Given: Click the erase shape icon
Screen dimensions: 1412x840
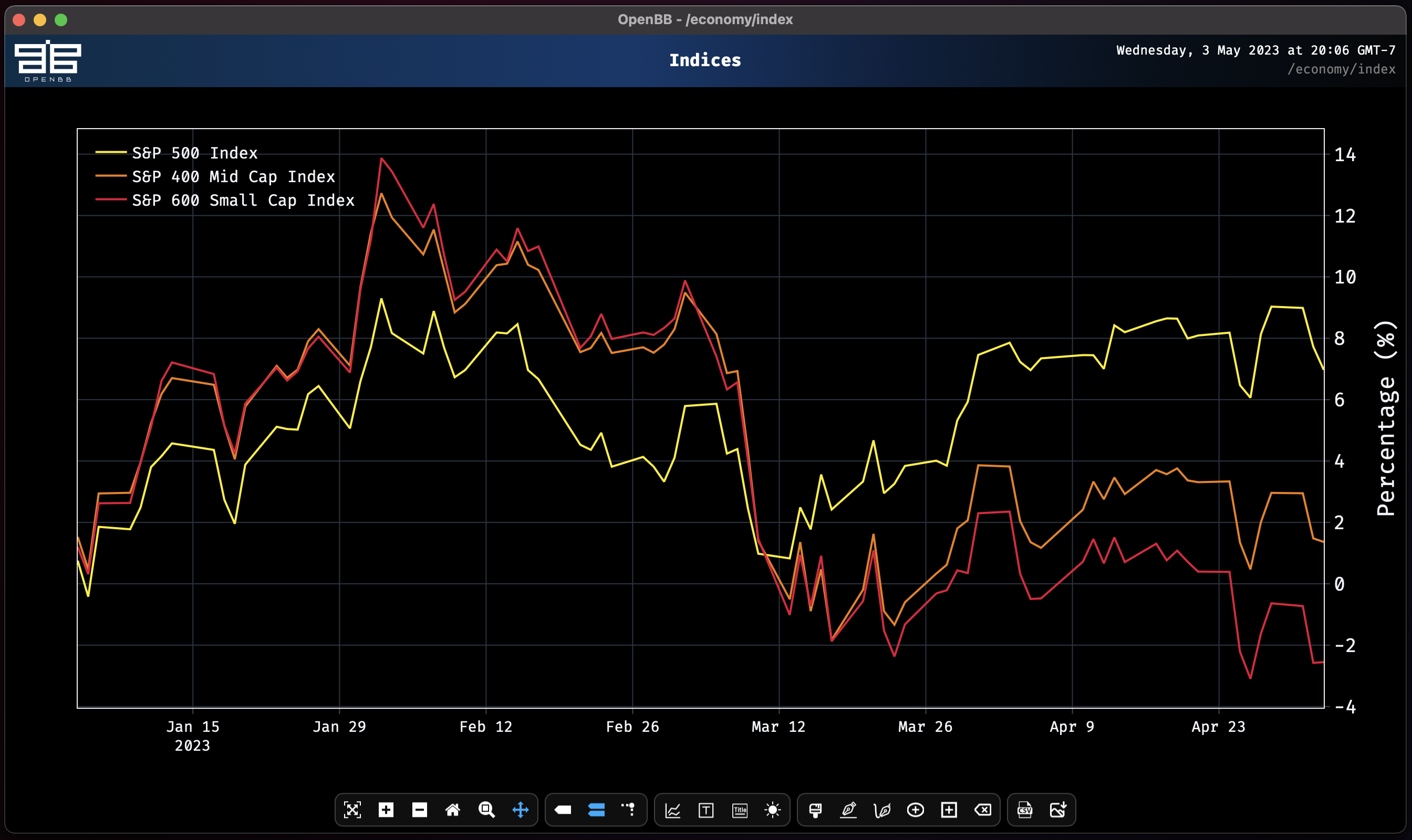Looking at the screenshot, I should 983,810.
